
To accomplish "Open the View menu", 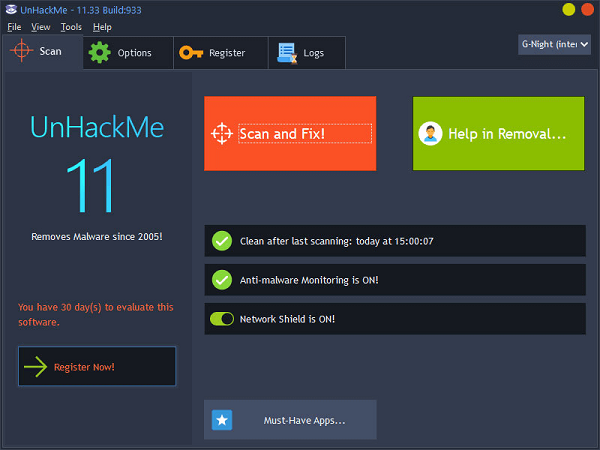I will [41, 27].
